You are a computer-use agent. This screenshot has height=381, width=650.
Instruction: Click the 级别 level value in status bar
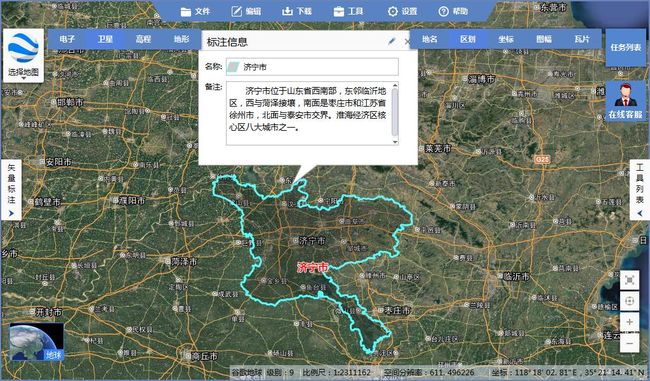click(x=280, y=372)
